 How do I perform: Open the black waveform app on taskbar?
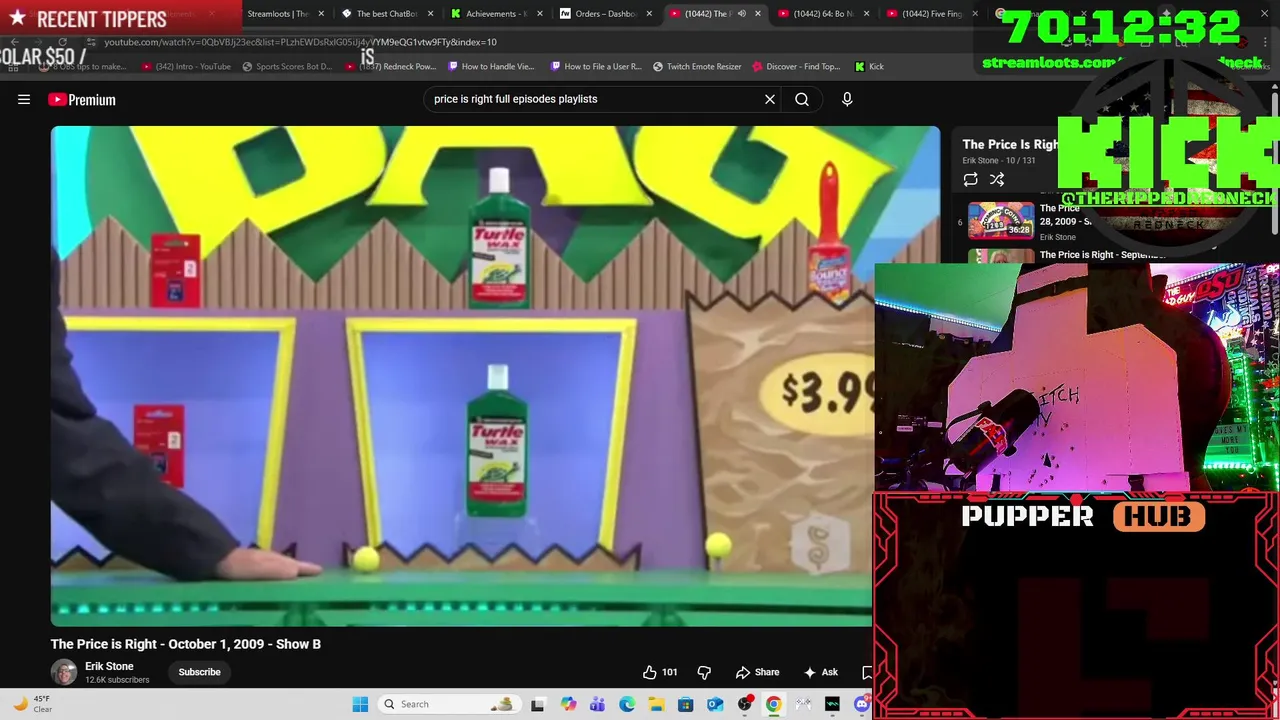point(832,704)
